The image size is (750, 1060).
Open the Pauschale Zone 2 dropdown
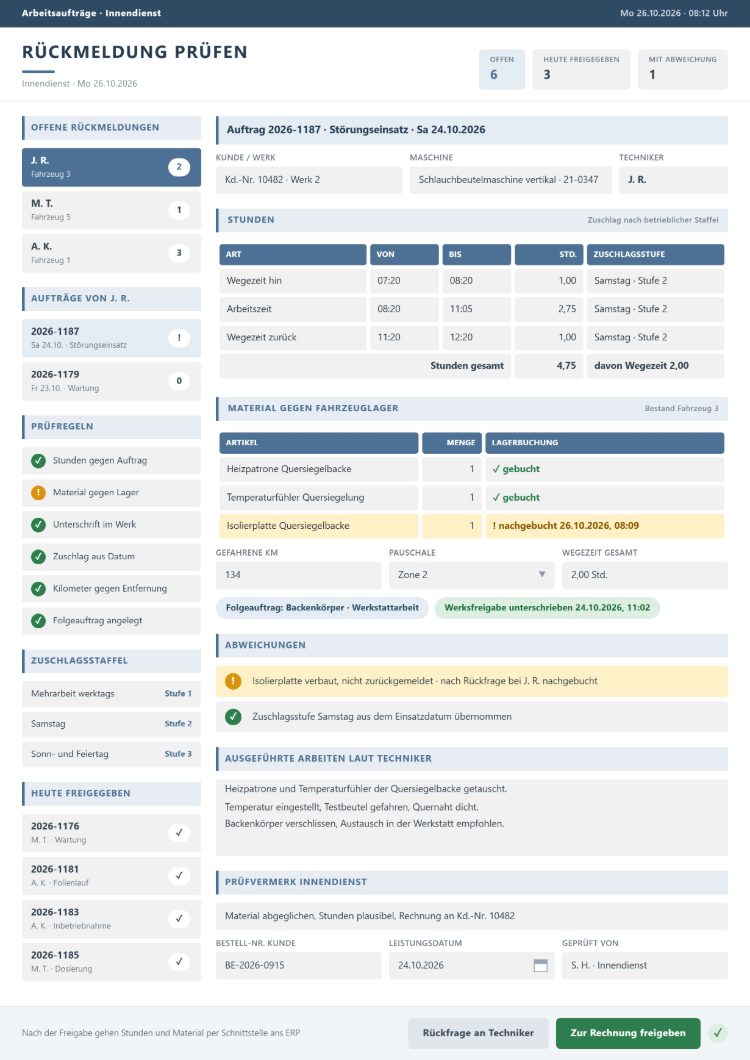(x=471, y=575)
